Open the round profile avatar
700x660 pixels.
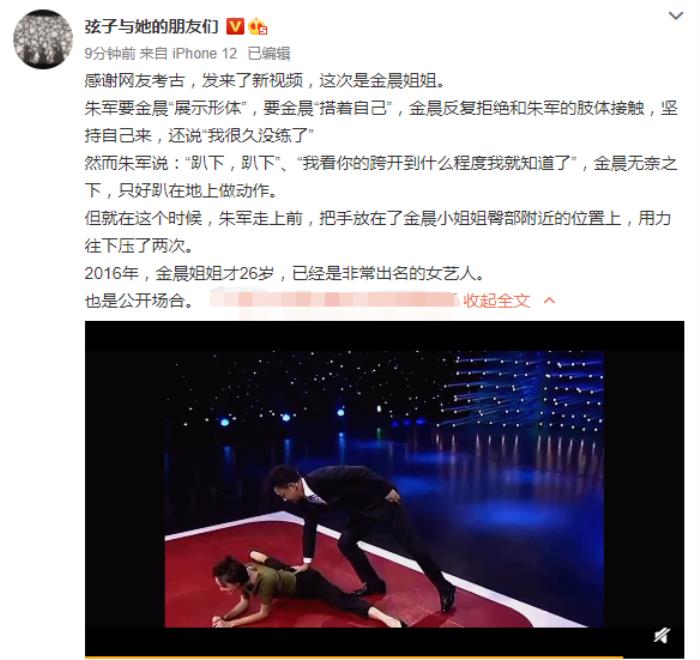click(x=43, y=39)
